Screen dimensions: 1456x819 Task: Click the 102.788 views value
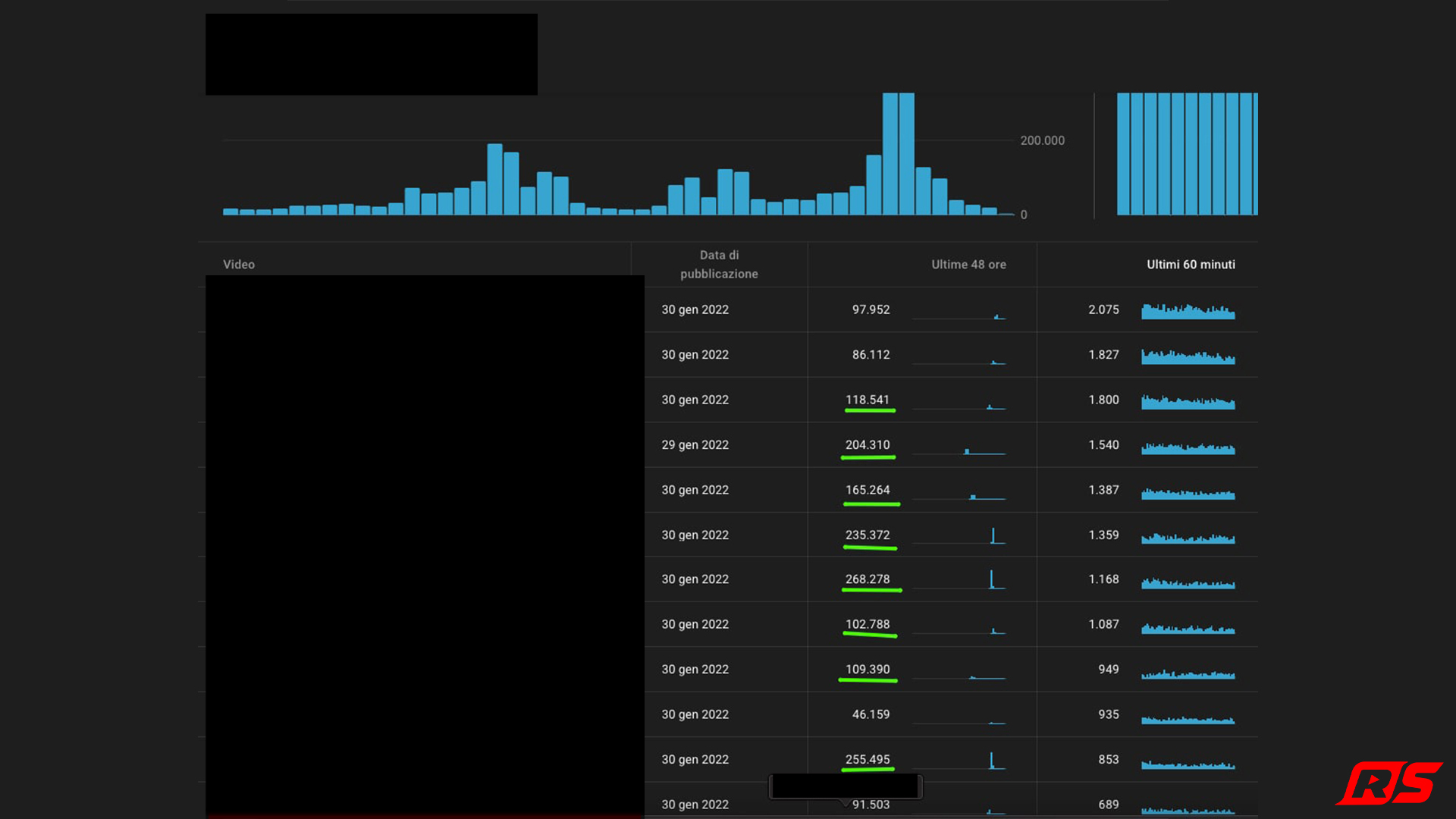click(868, 625)
